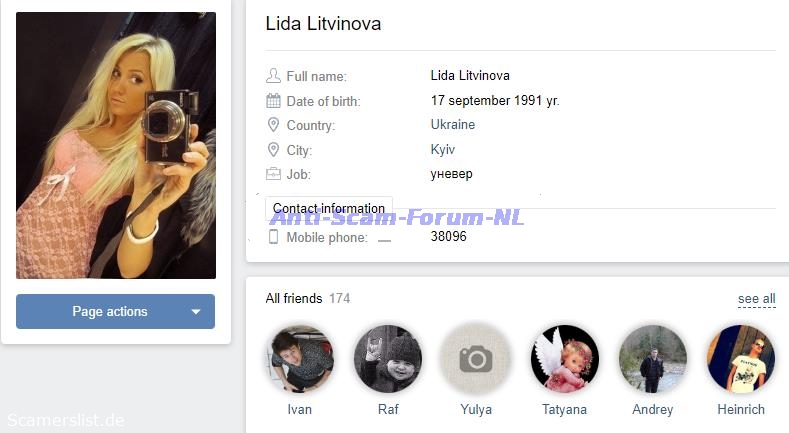The height and width of the screenshot is (433, 789).
Task: Click the location pin icon beside Country
Action: [273, 125]
